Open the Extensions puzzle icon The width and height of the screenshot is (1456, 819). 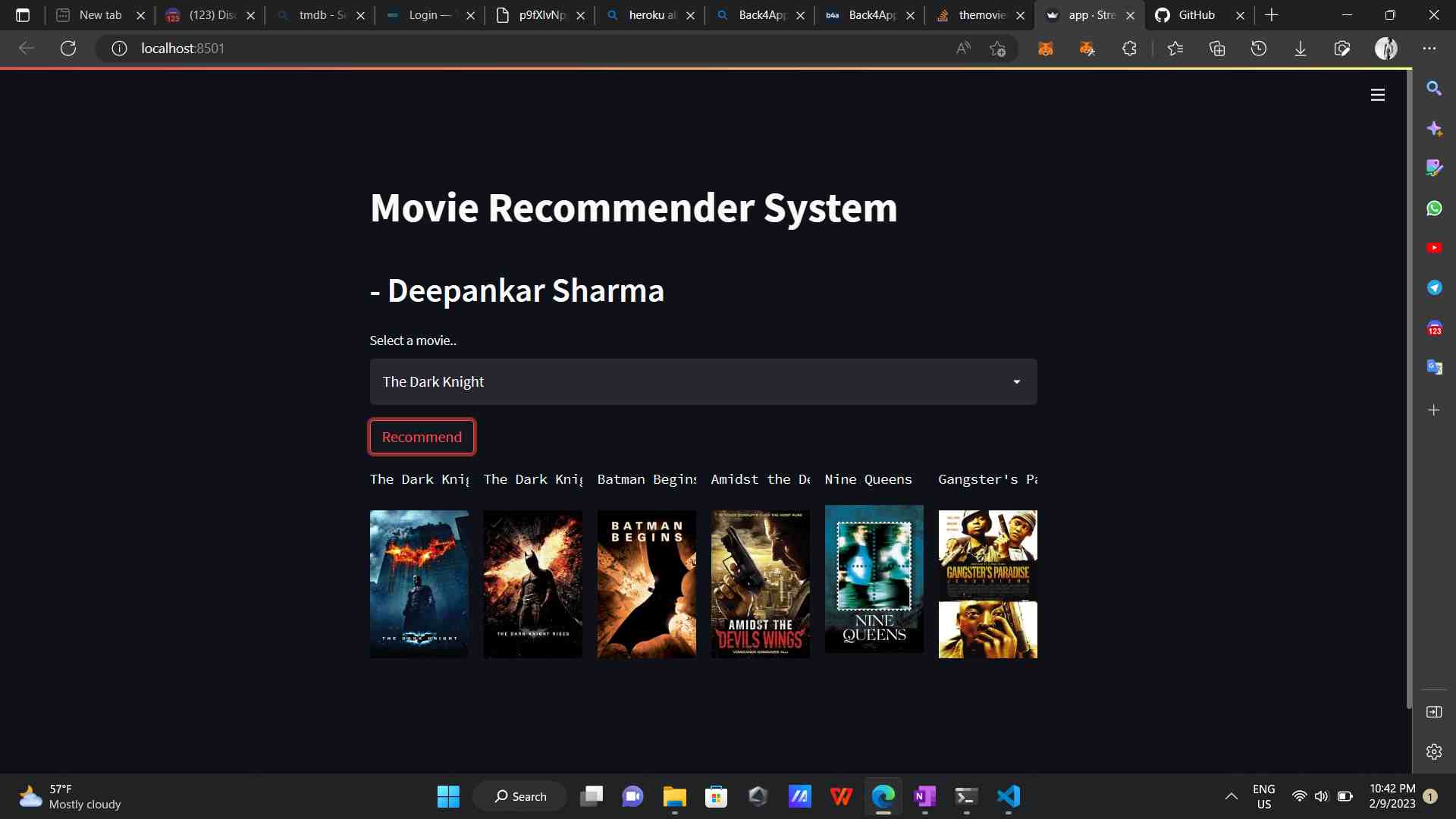tap(1129, 49)
